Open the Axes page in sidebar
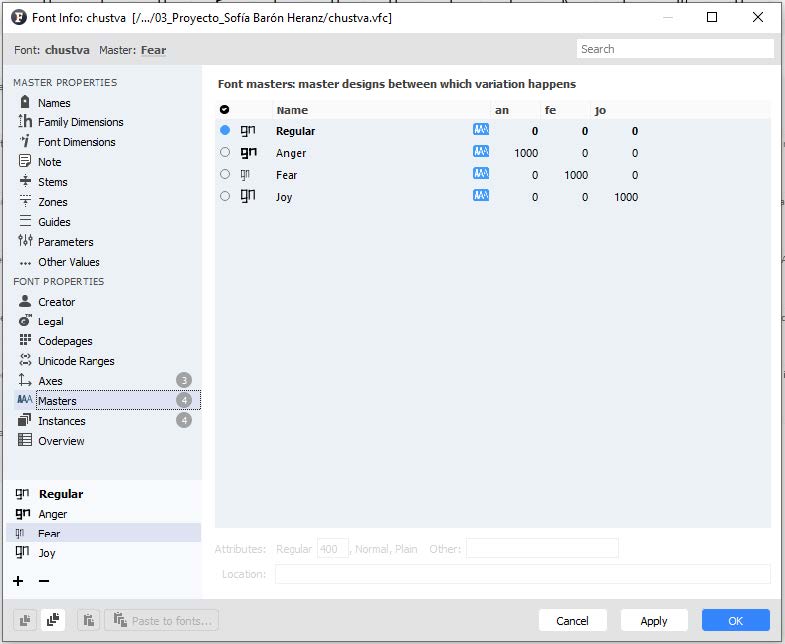 pyautogui.click(x=50, y=381)
